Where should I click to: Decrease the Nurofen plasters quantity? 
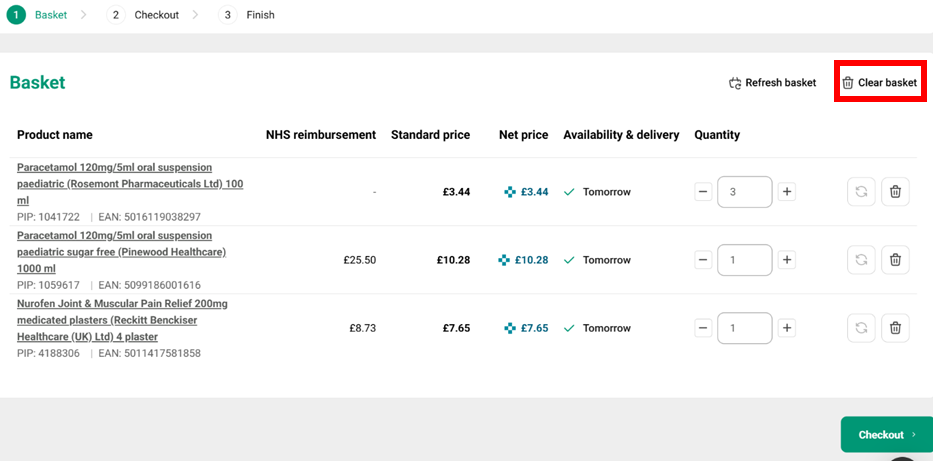[703, 328]
